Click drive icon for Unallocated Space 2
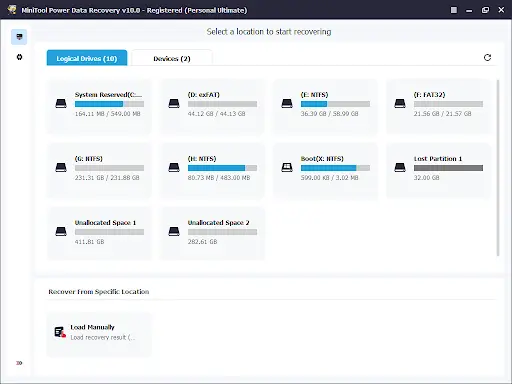Viewport: 512px width, 384px height. click(x=174, y=231)
